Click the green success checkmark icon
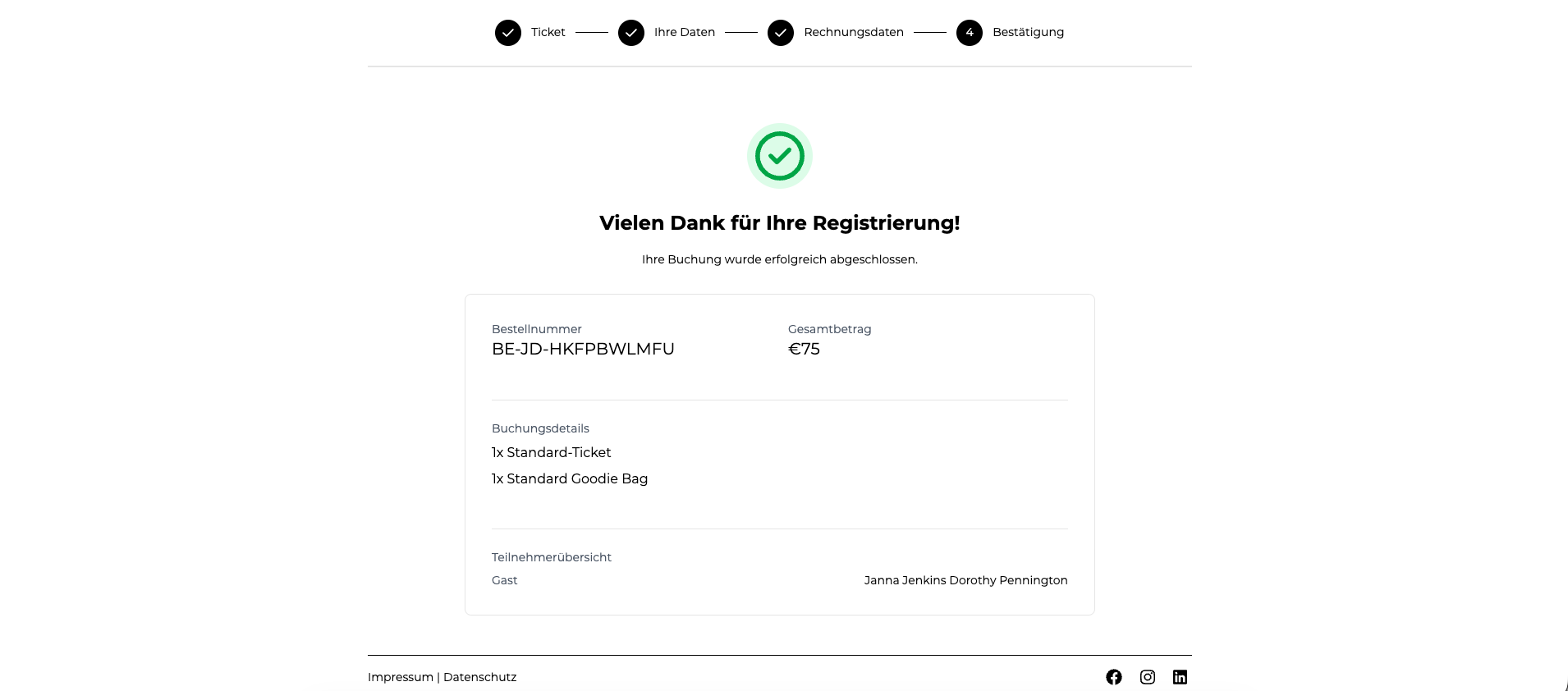The height and width of the screenshot is (691, 1568). pyautogui.click(x=779, y=156)
